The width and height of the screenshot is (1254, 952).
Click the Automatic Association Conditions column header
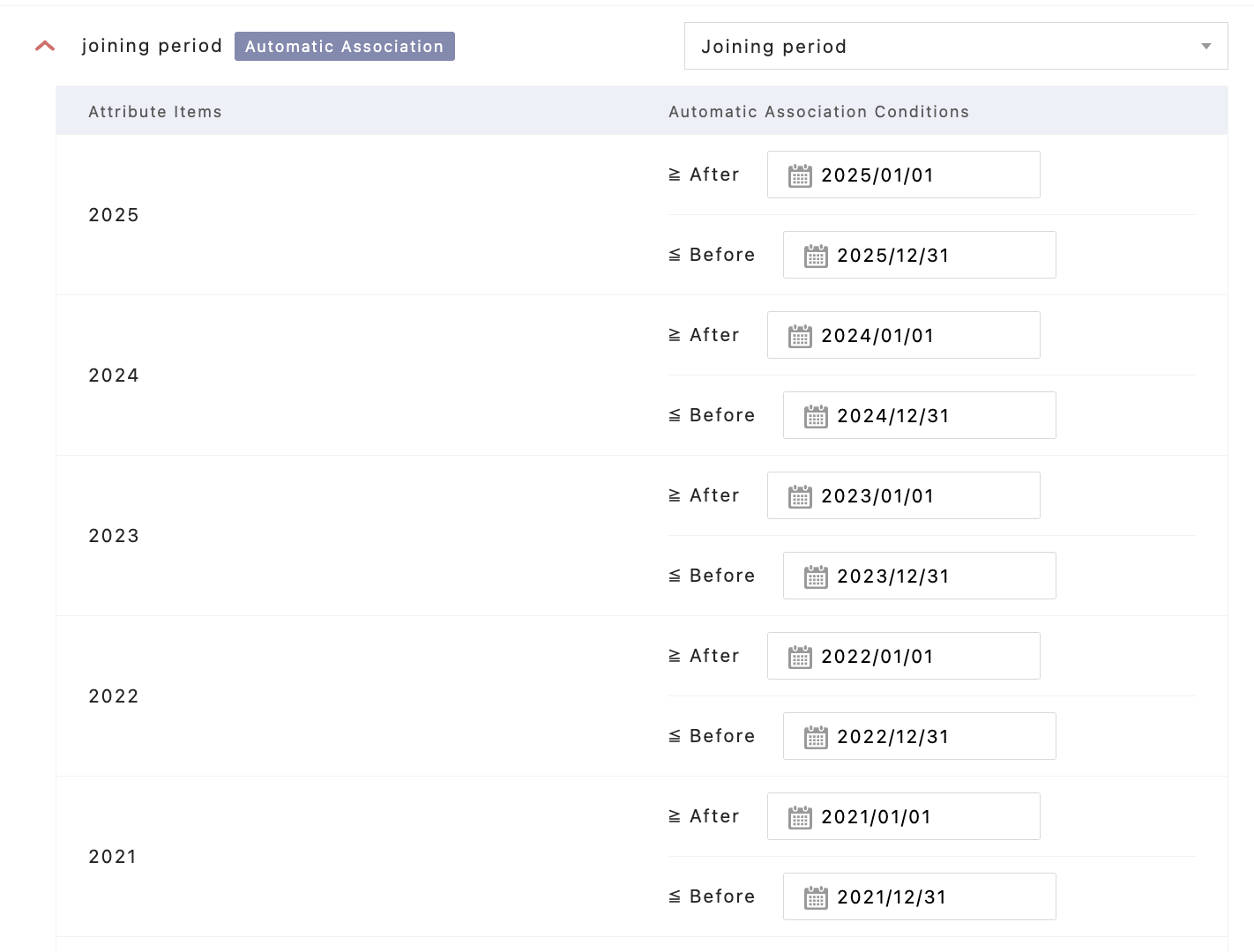tap(818, 112)
